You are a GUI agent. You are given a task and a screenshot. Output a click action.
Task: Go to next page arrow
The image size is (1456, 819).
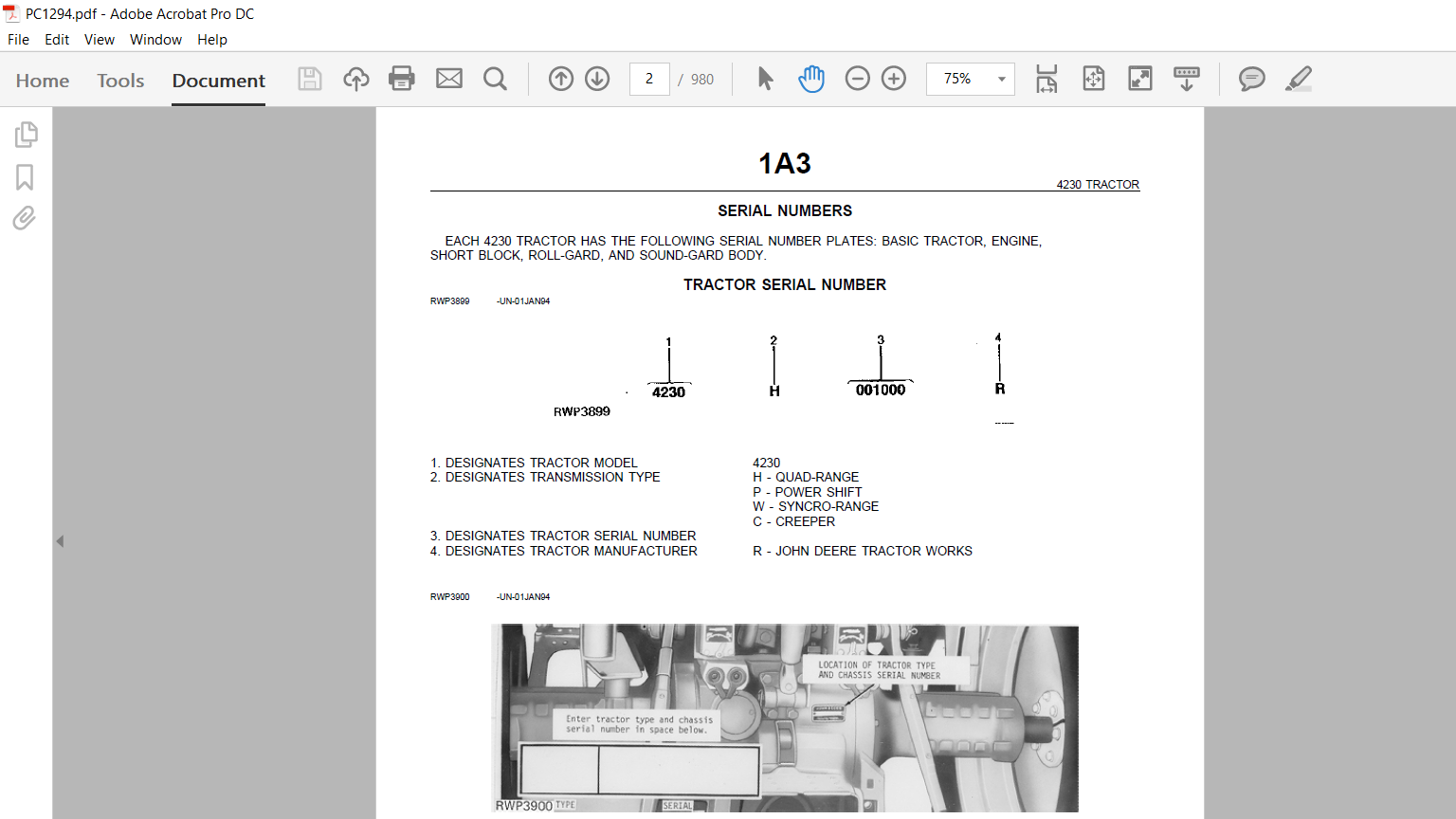pos(597,79)
